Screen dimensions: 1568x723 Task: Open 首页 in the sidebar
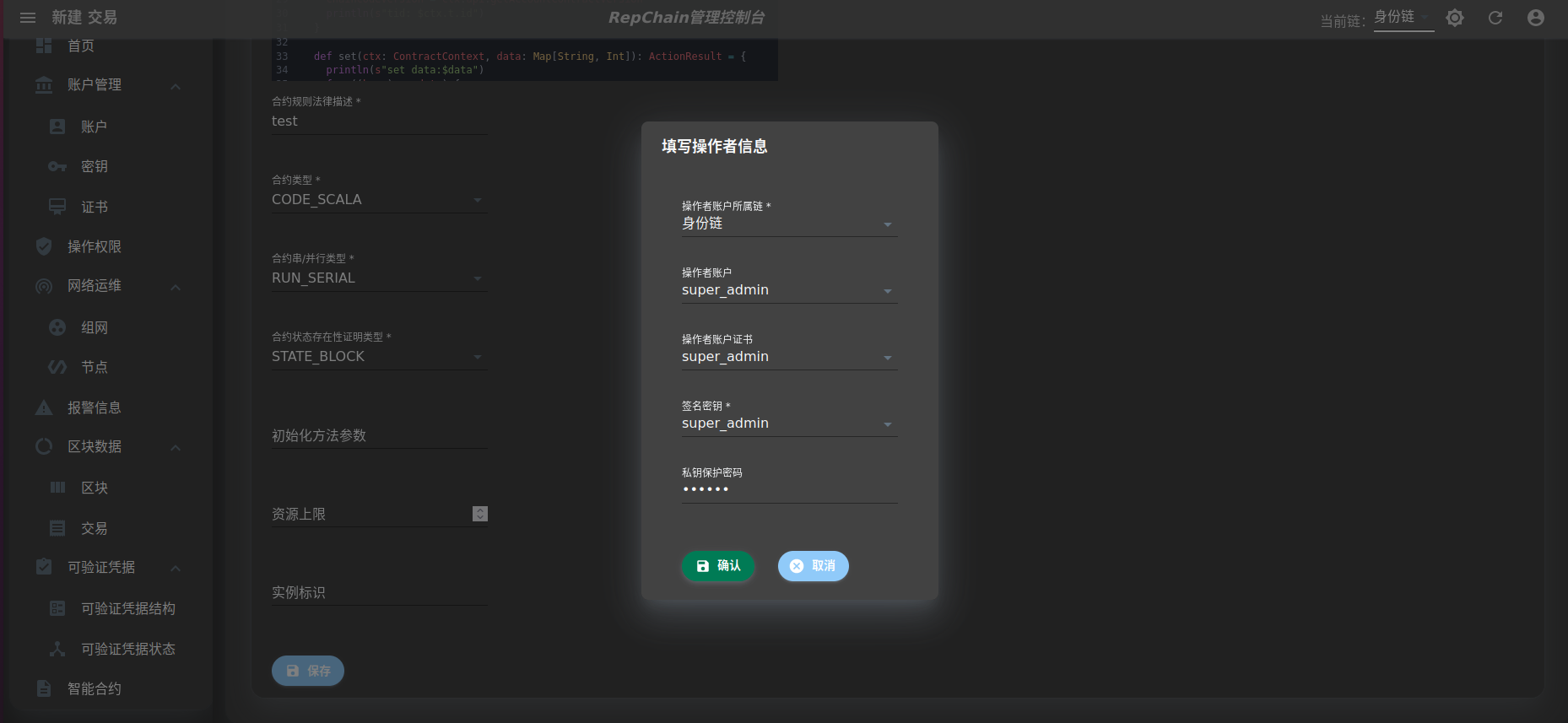coord(81,46)
